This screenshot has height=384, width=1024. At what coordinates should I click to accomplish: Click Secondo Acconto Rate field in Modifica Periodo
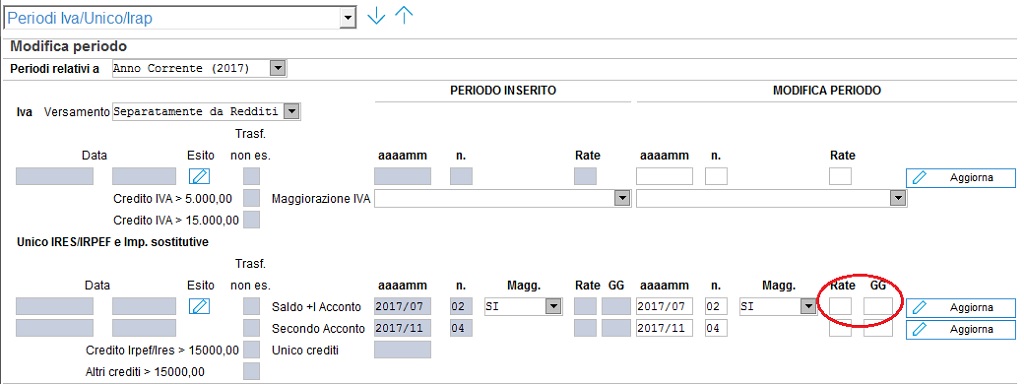(x=840, y=328)
